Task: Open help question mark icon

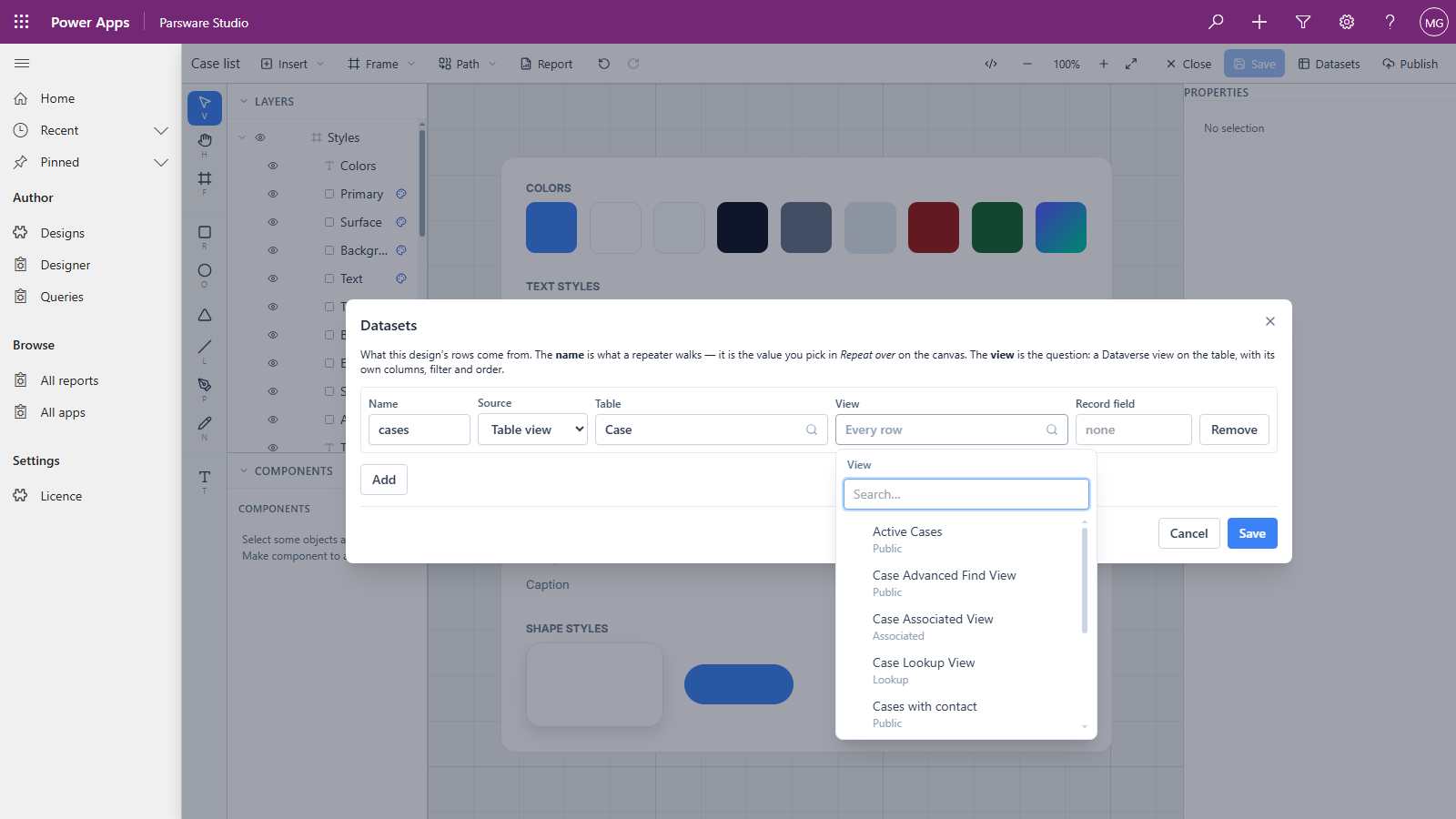Action: [x=1390, y=22]
